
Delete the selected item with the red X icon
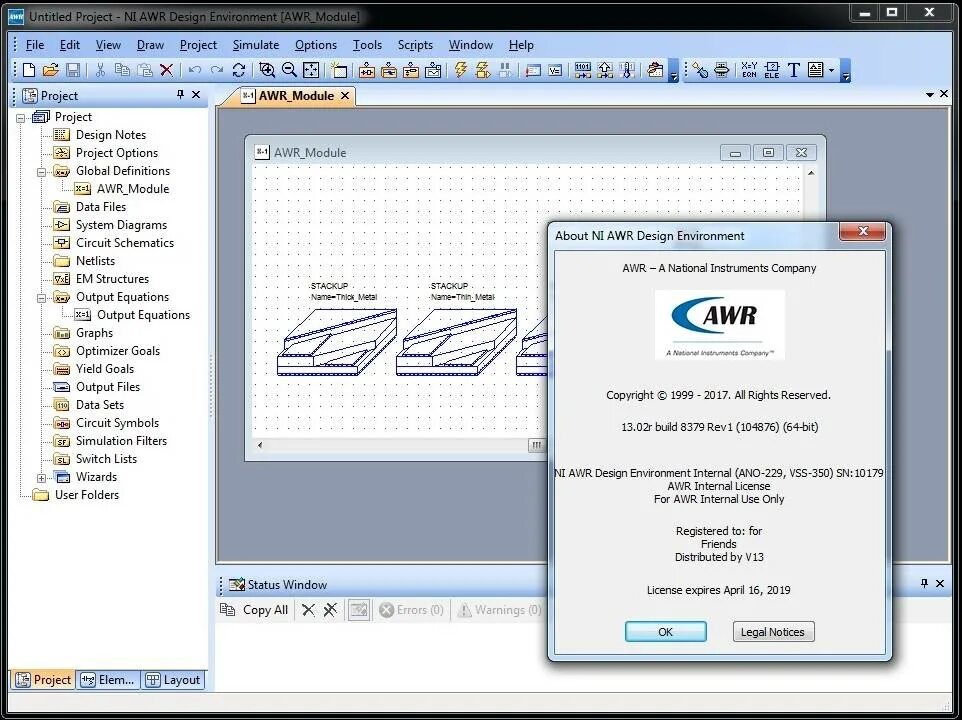166,70
